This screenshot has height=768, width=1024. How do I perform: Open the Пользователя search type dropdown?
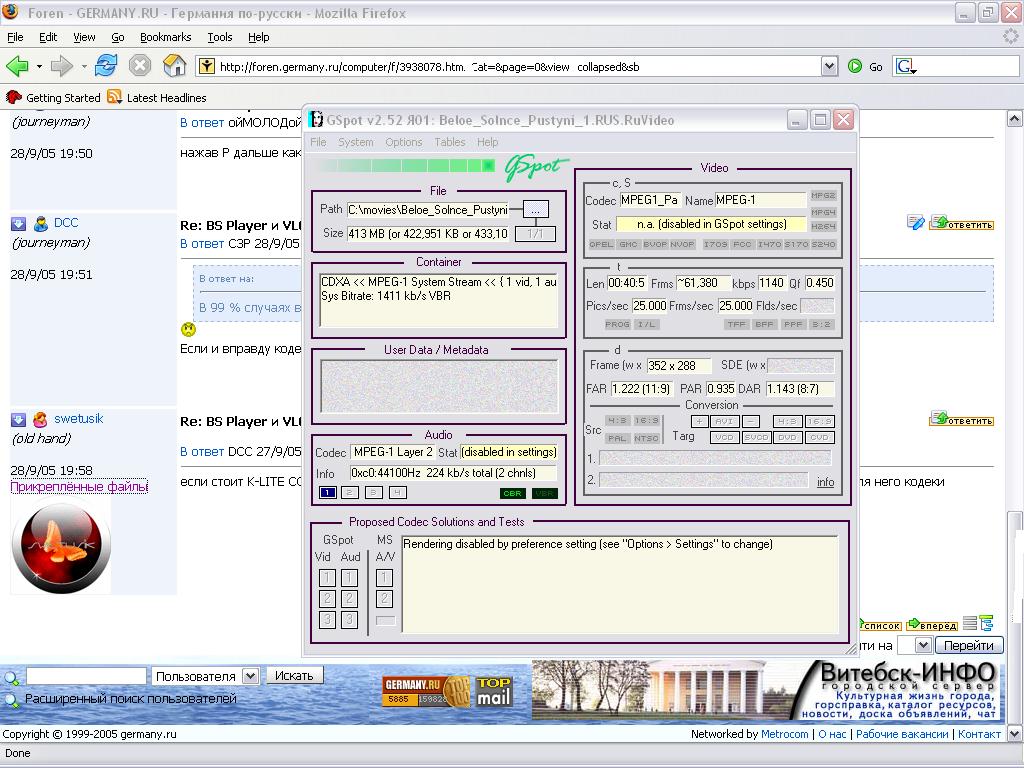[x=250, y=676]
